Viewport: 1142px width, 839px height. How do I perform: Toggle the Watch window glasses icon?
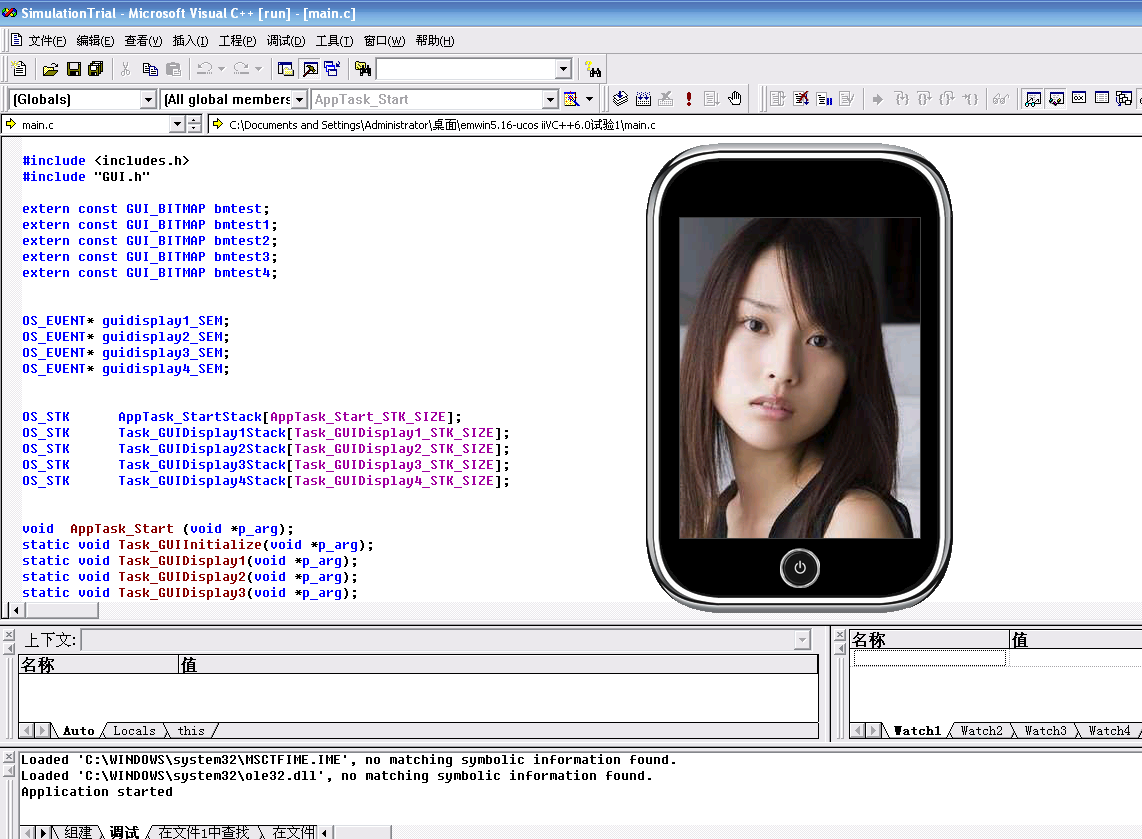pos(1033,99)
